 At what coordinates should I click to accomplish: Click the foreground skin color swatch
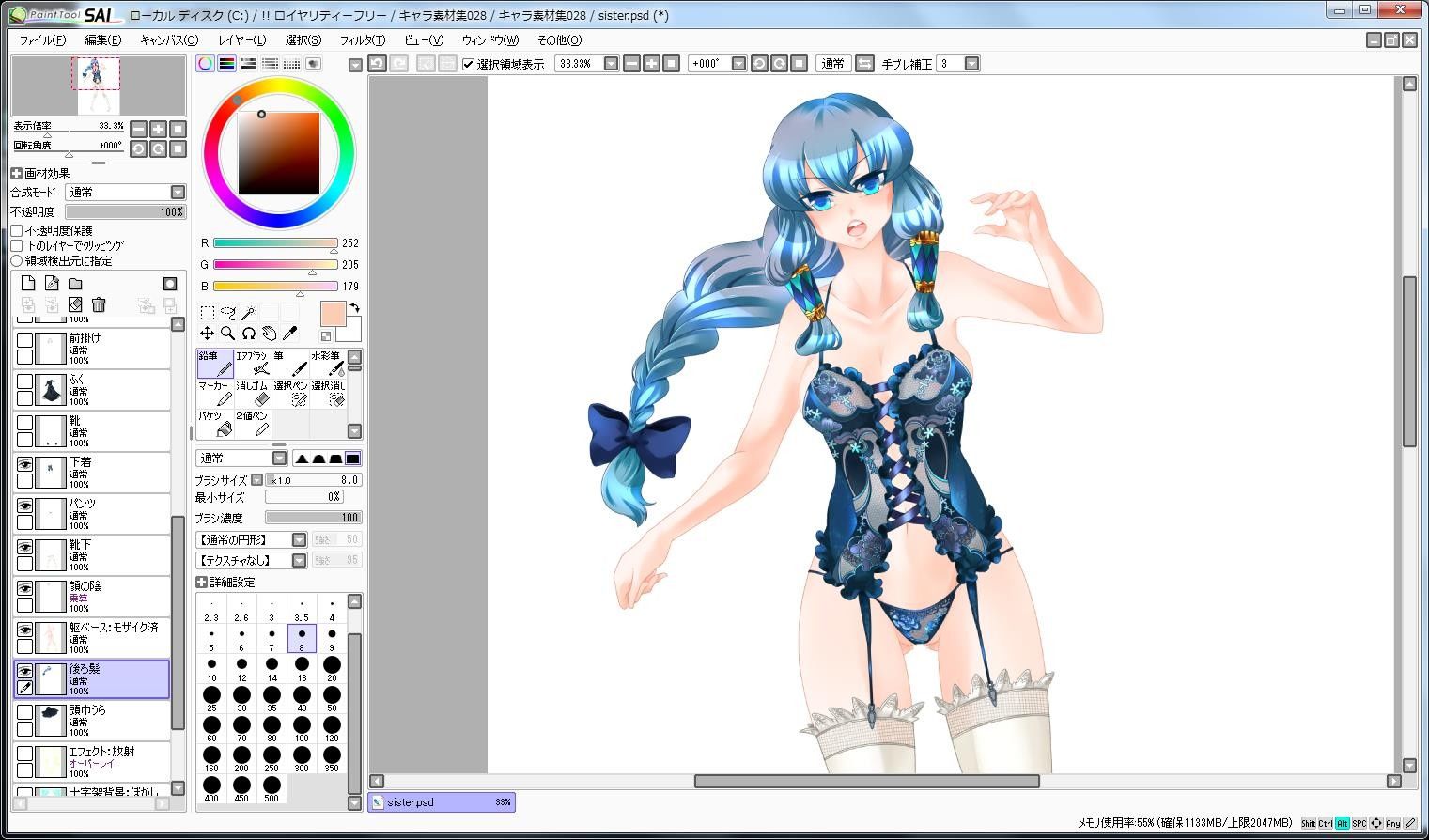pyautogui.click(x=334, y=314)
